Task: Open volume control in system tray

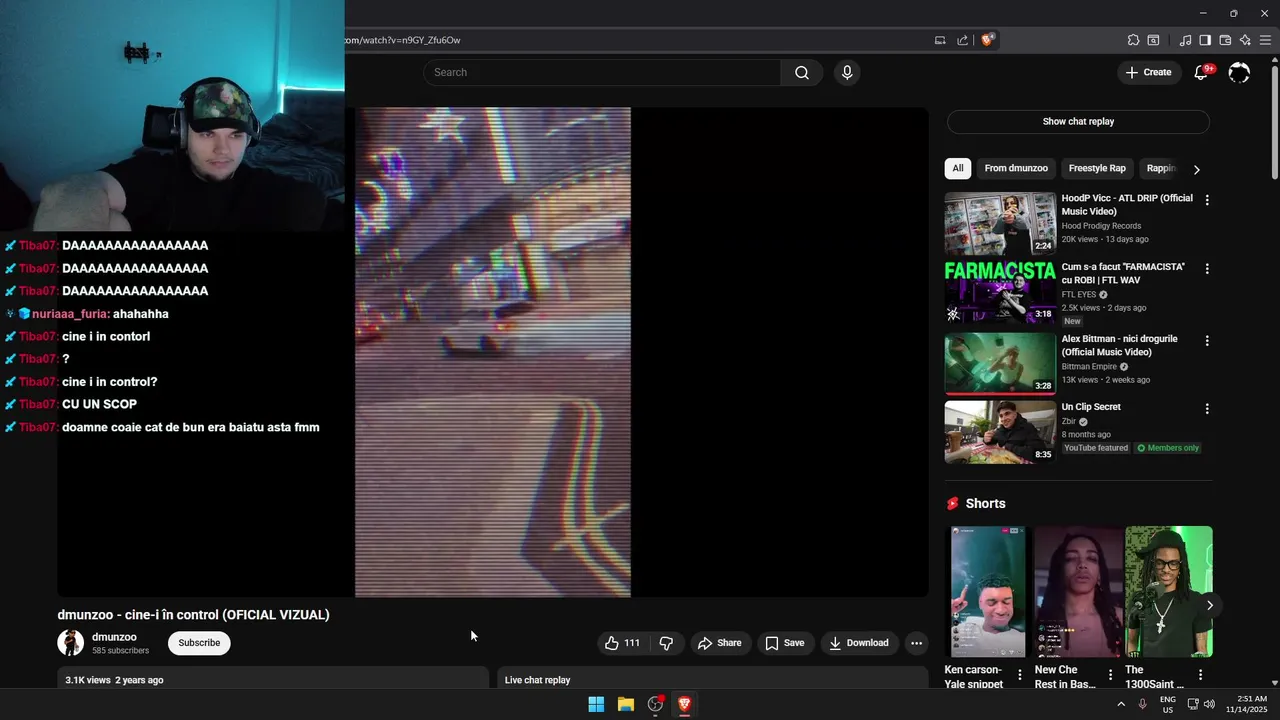Action: [x=1209, y=704]
